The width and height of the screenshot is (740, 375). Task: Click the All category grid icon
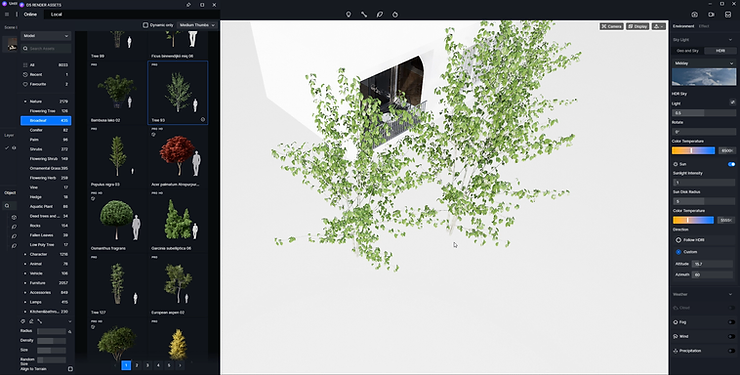(x=25, y=65)
